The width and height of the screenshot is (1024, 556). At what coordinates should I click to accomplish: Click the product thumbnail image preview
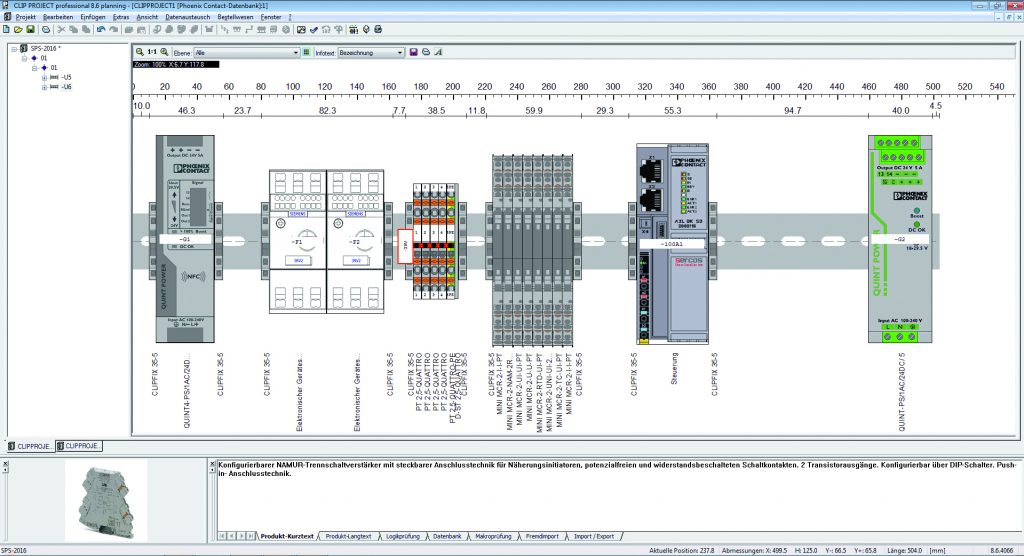point(105,500)
